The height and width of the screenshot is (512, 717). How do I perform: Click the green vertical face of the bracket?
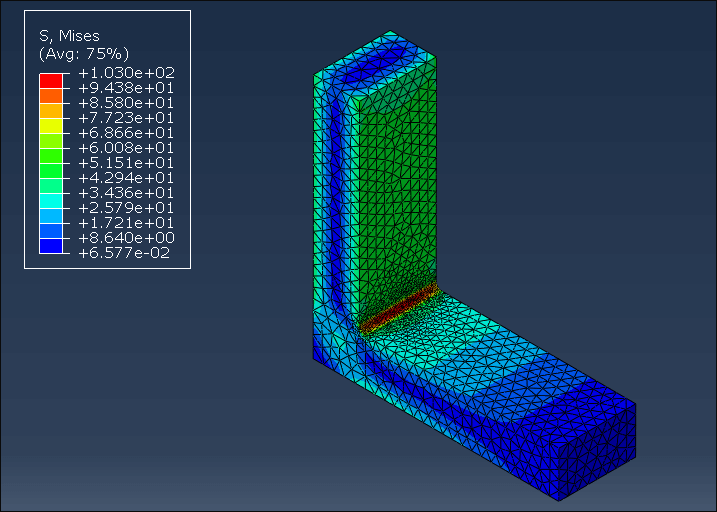coord(396,192)
